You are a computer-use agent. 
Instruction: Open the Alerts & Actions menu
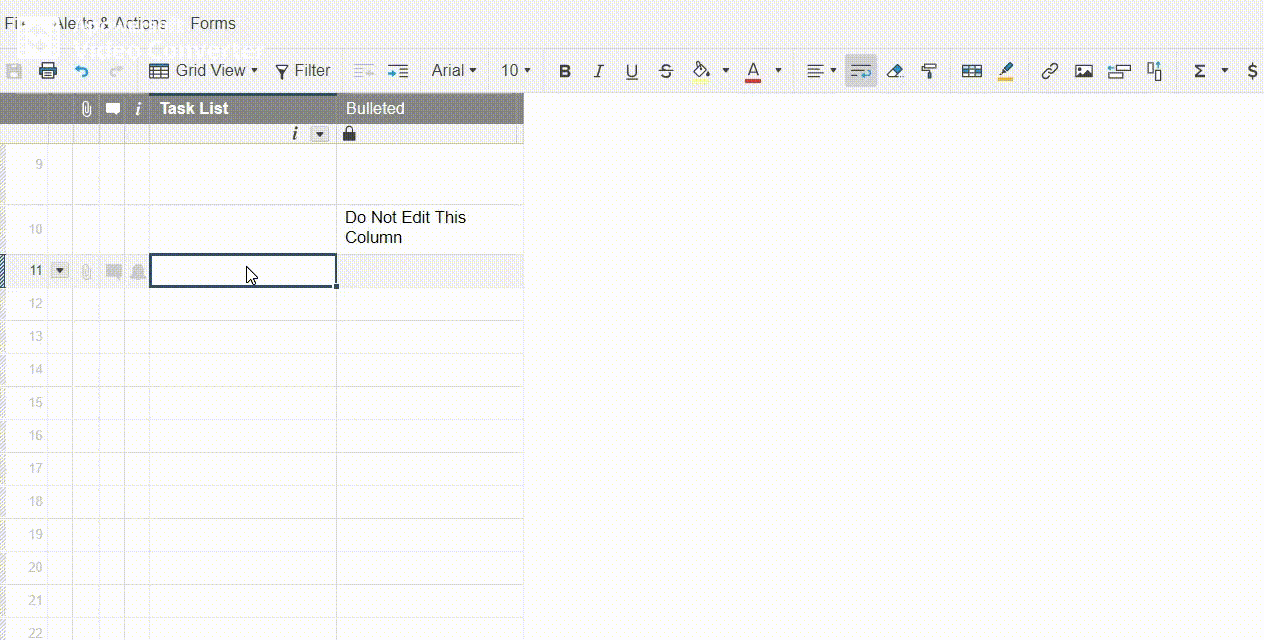pyautogui.click(x=110, y=23)
